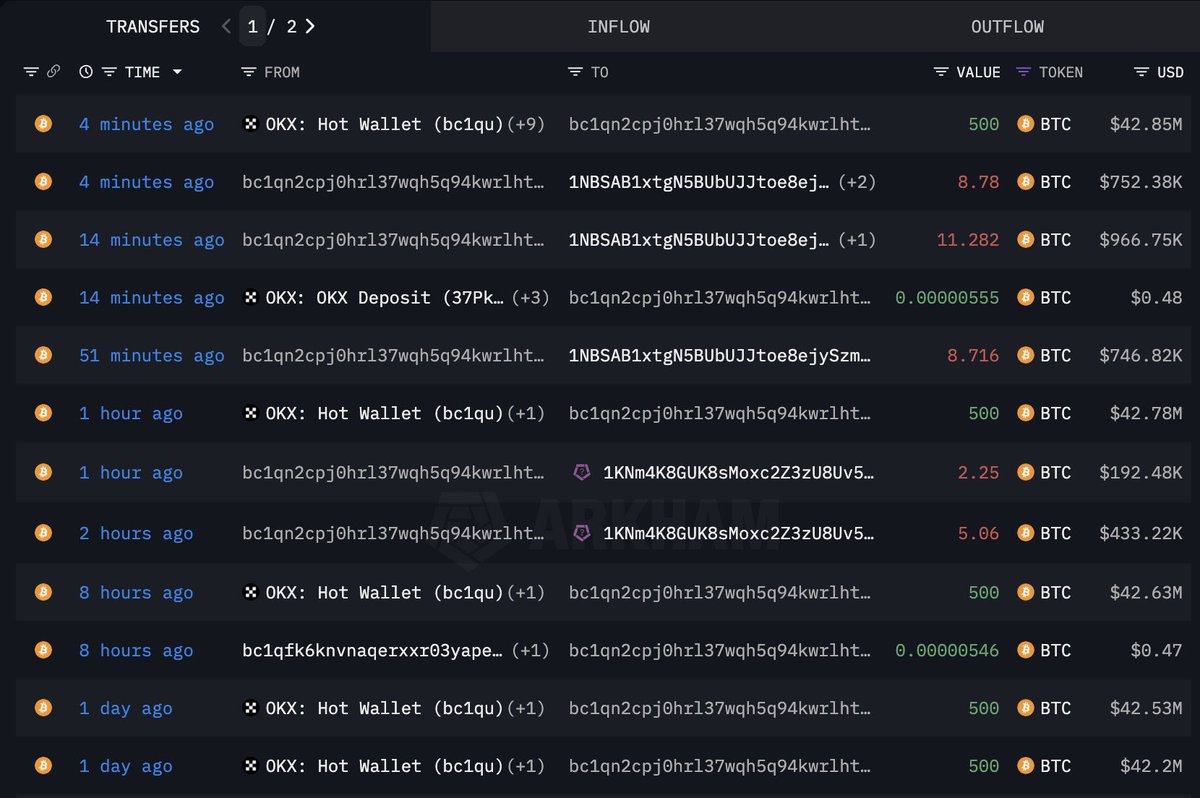Image resolution: width=1200 pixels, height=798 pixels.
Task: Open 'bc1qfk6knvnaqerxxr03yape…' sender address
Action: point(373,651)
